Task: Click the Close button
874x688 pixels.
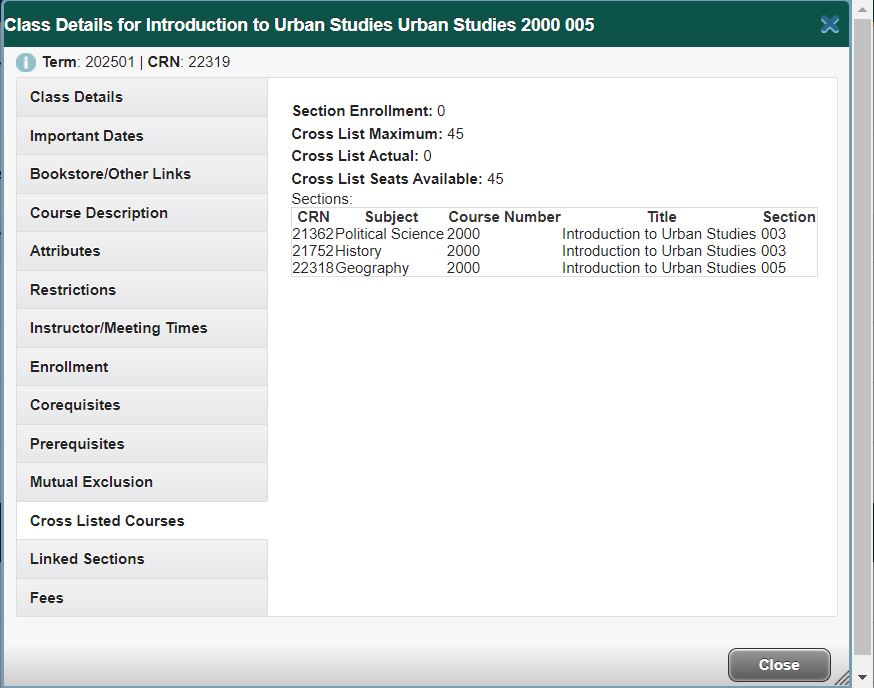Action: tap(779, 665)
